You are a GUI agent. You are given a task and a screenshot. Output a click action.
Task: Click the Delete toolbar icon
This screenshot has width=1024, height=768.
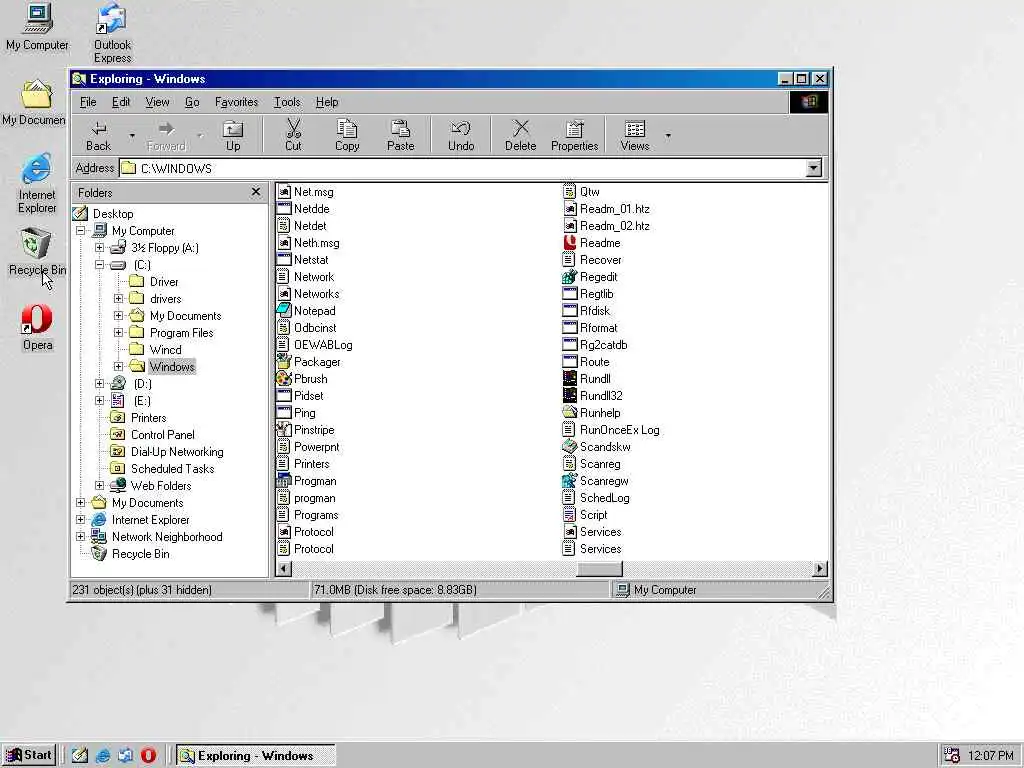pos(520,135)
